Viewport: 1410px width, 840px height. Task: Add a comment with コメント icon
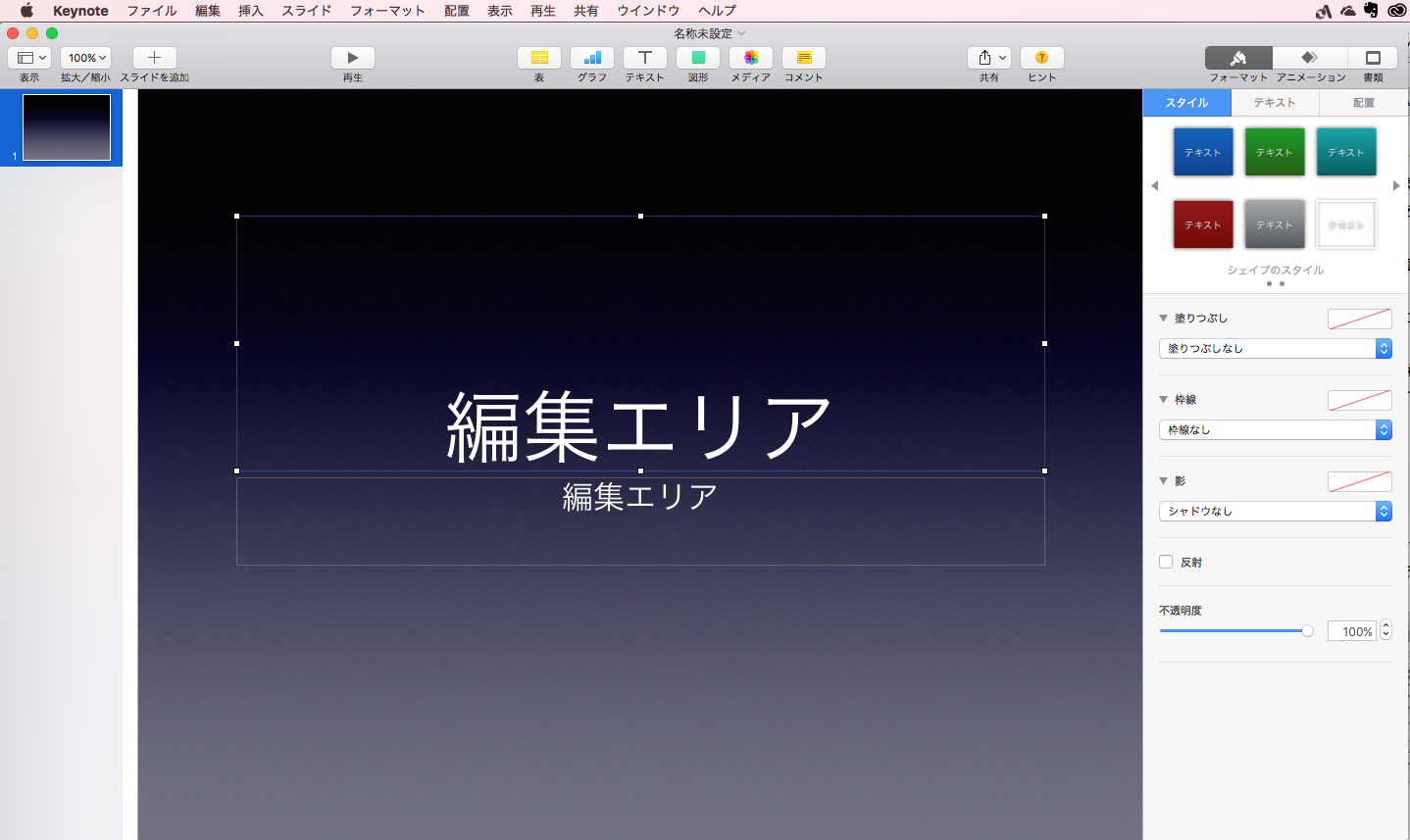pyautogui.click(x=804, y=58)
